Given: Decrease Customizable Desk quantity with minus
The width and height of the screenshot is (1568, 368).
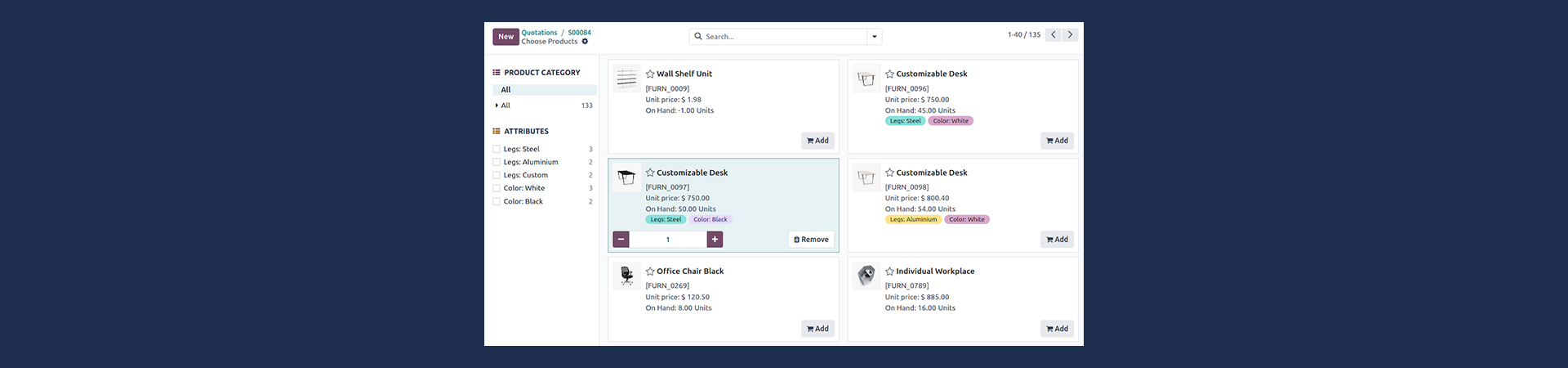Looking at the screenshot, I should coord(621,240).
